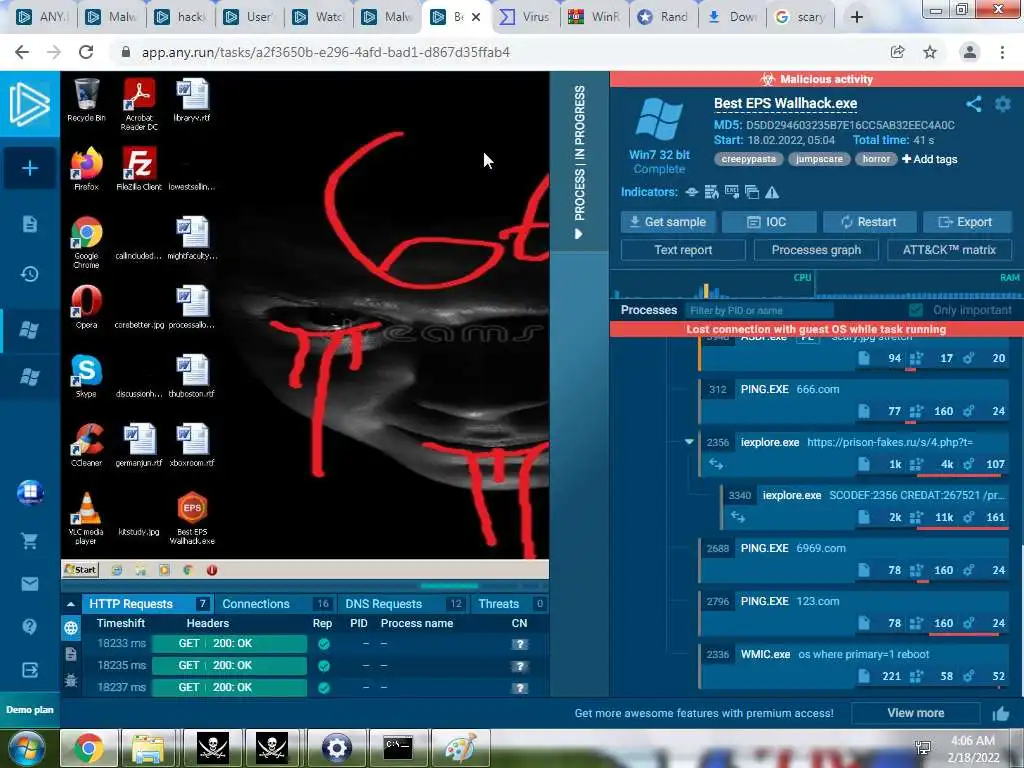
Task: Switch to DNS Requests tab
Action: pos(403,604)
